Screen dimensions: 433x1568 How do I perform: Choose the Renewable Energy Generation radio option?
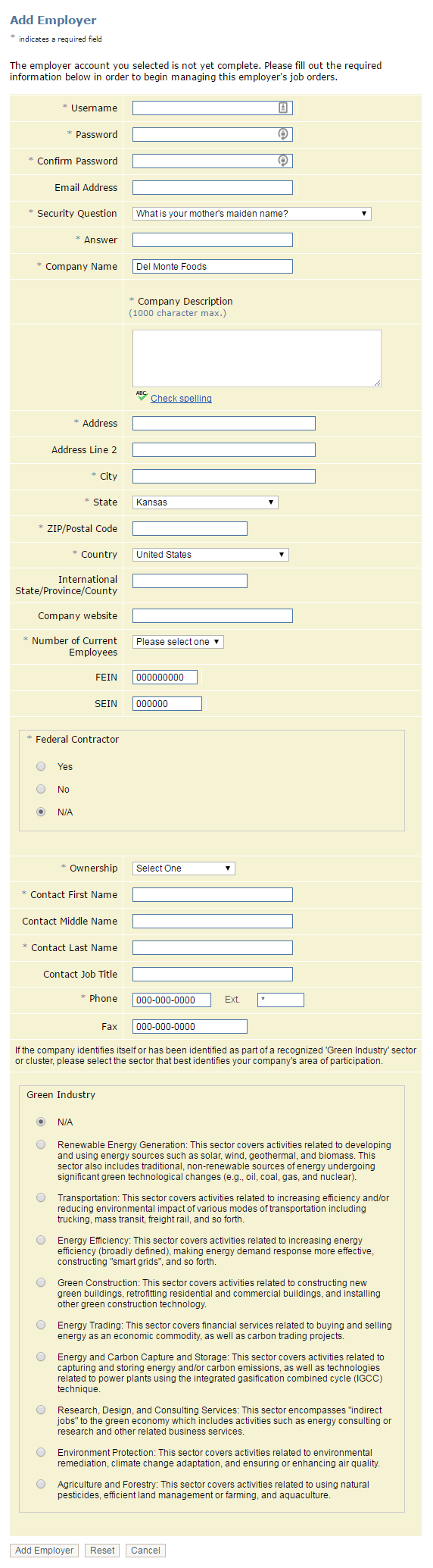41,1144
